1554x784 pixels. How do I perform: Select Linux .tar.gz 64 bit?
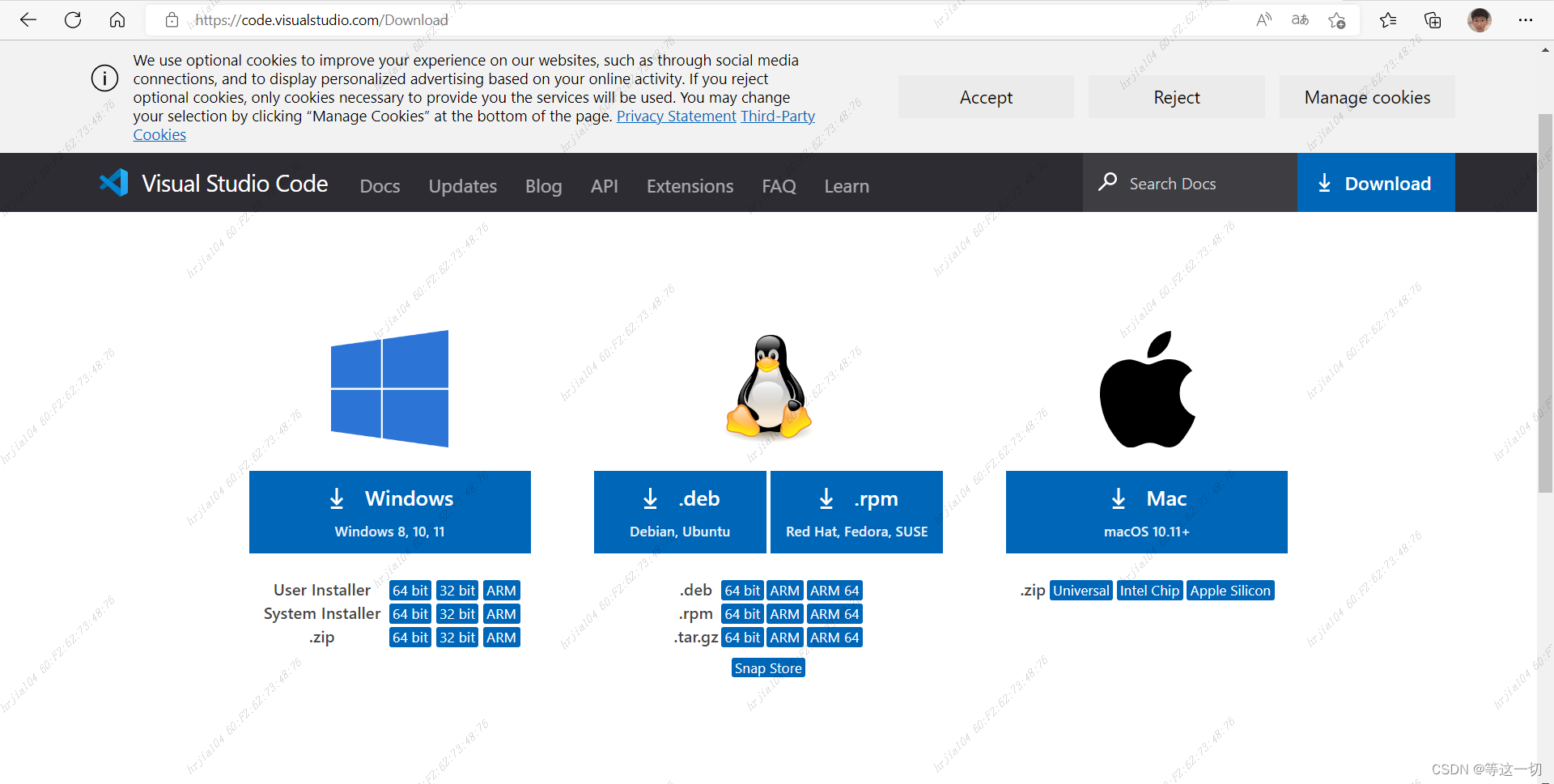coord(742,638)
